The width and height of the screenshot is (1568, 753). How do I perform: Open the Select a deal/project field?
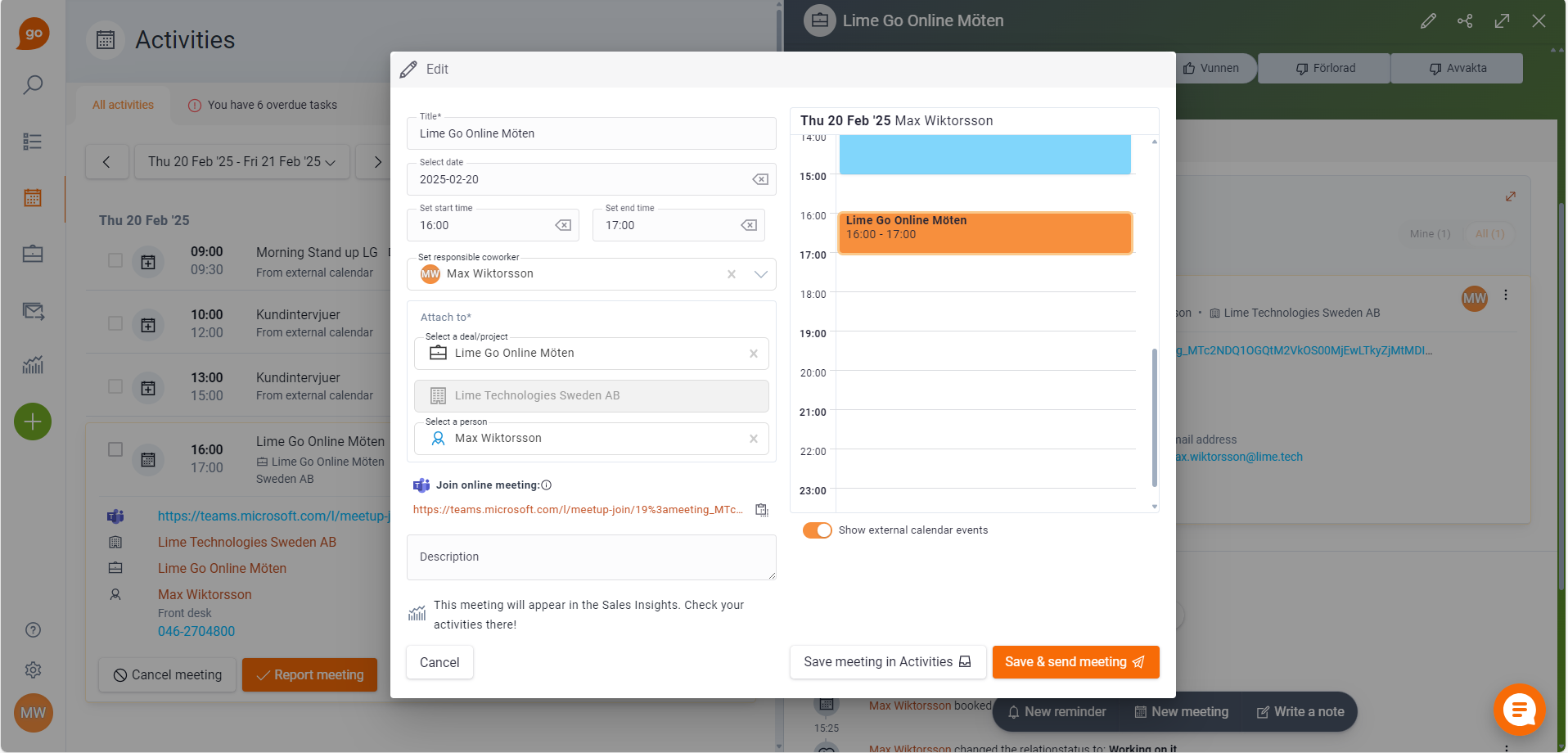[591, 354]
